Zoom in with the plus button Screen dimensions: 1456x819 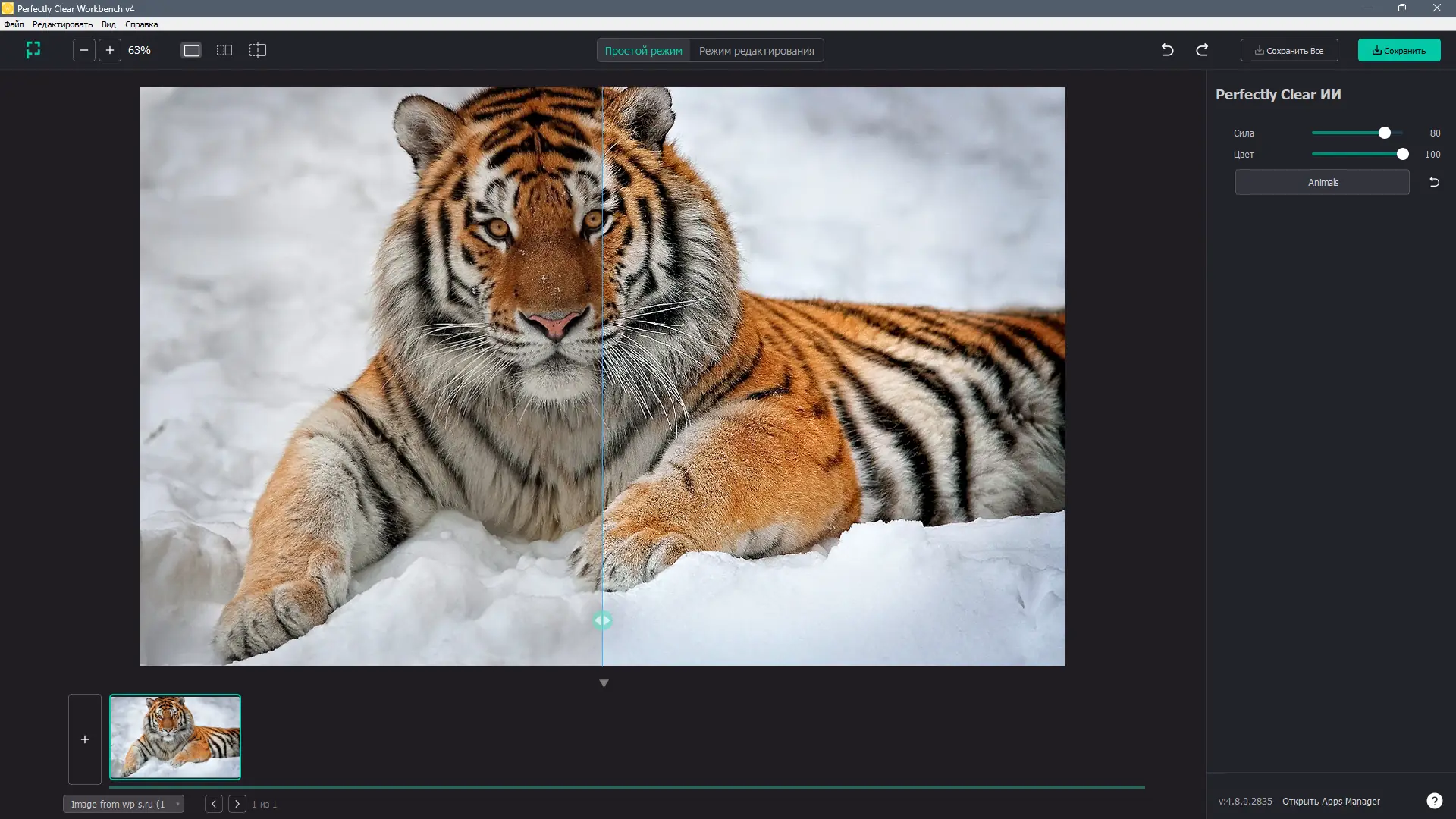[x=110, y=50]
